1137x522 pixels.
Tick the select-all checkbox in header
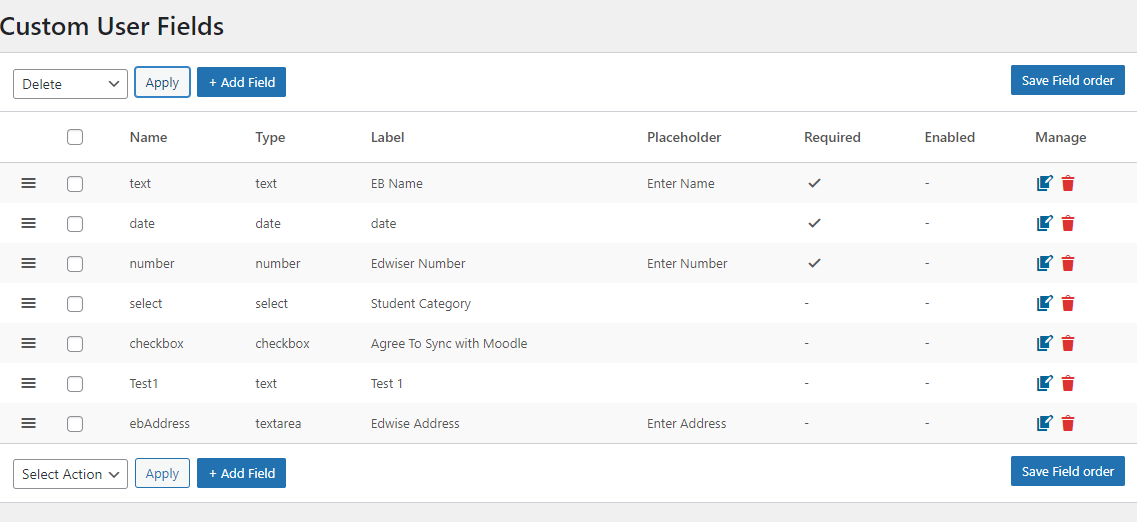75,137
